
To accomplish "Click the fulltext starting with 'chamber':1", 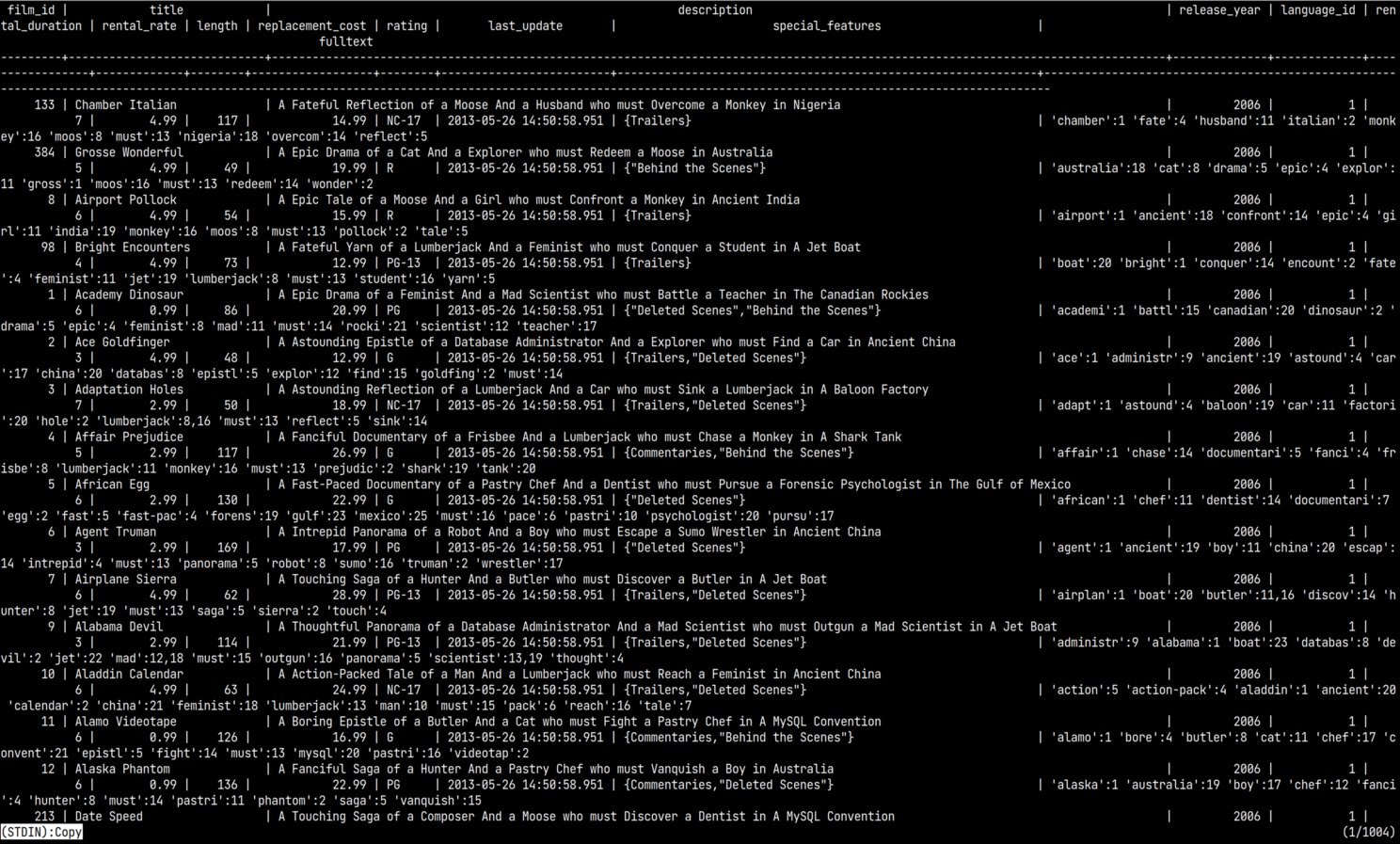I will [698, 129].
